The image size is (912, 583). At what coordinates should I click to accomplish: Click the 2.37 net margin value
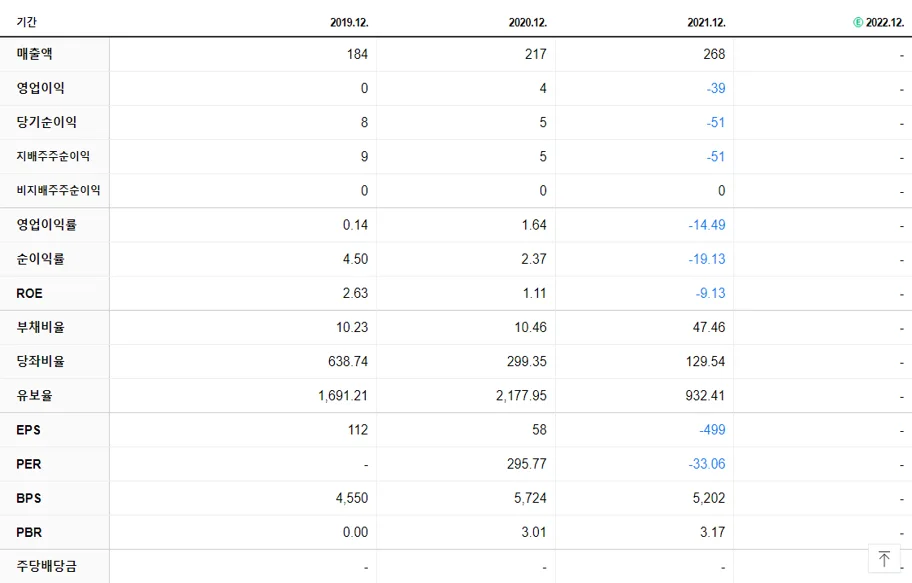[x=534, y=259]
